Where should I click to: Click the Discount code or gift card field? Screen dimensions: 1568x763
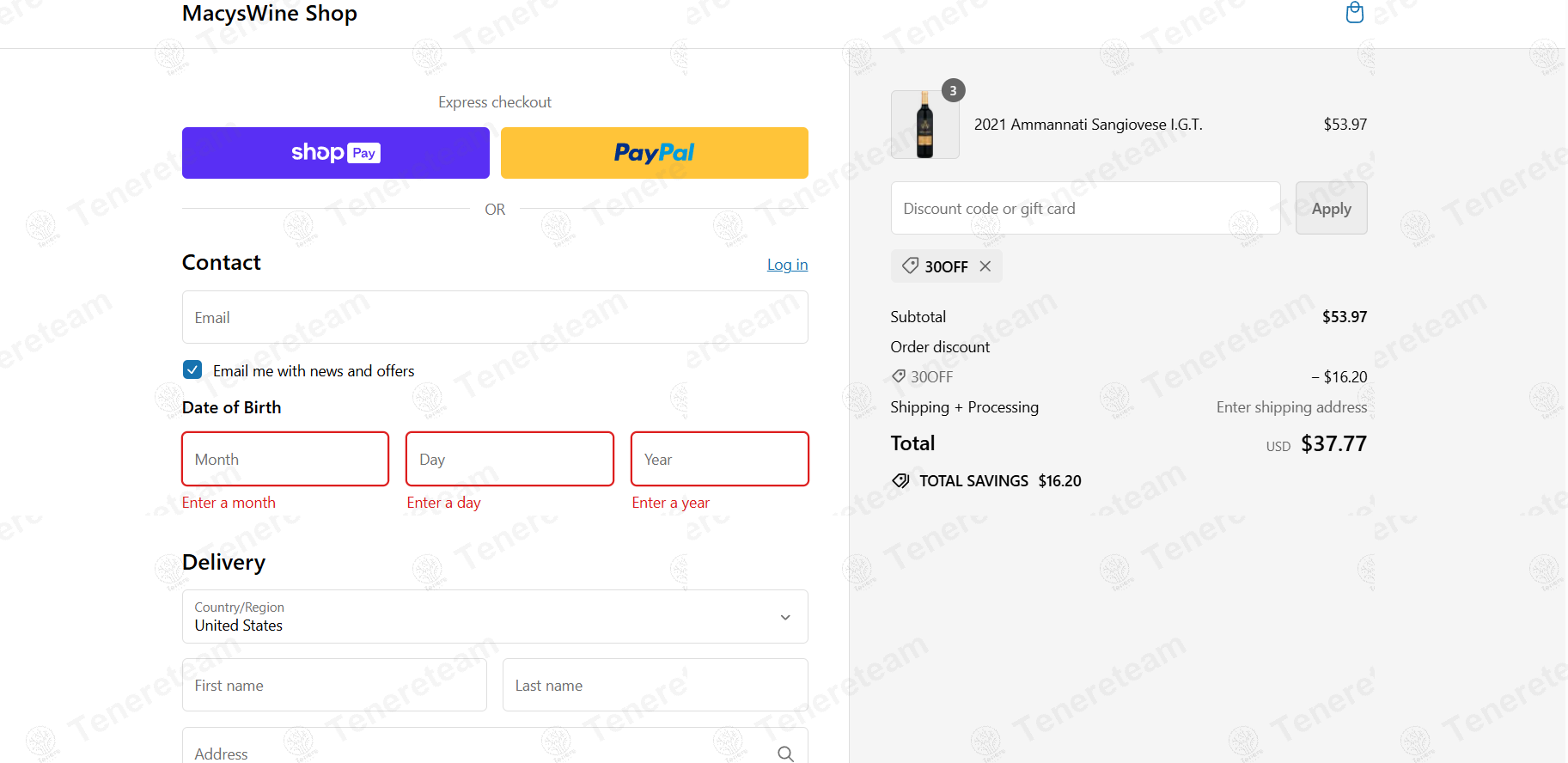point(1086,208)
